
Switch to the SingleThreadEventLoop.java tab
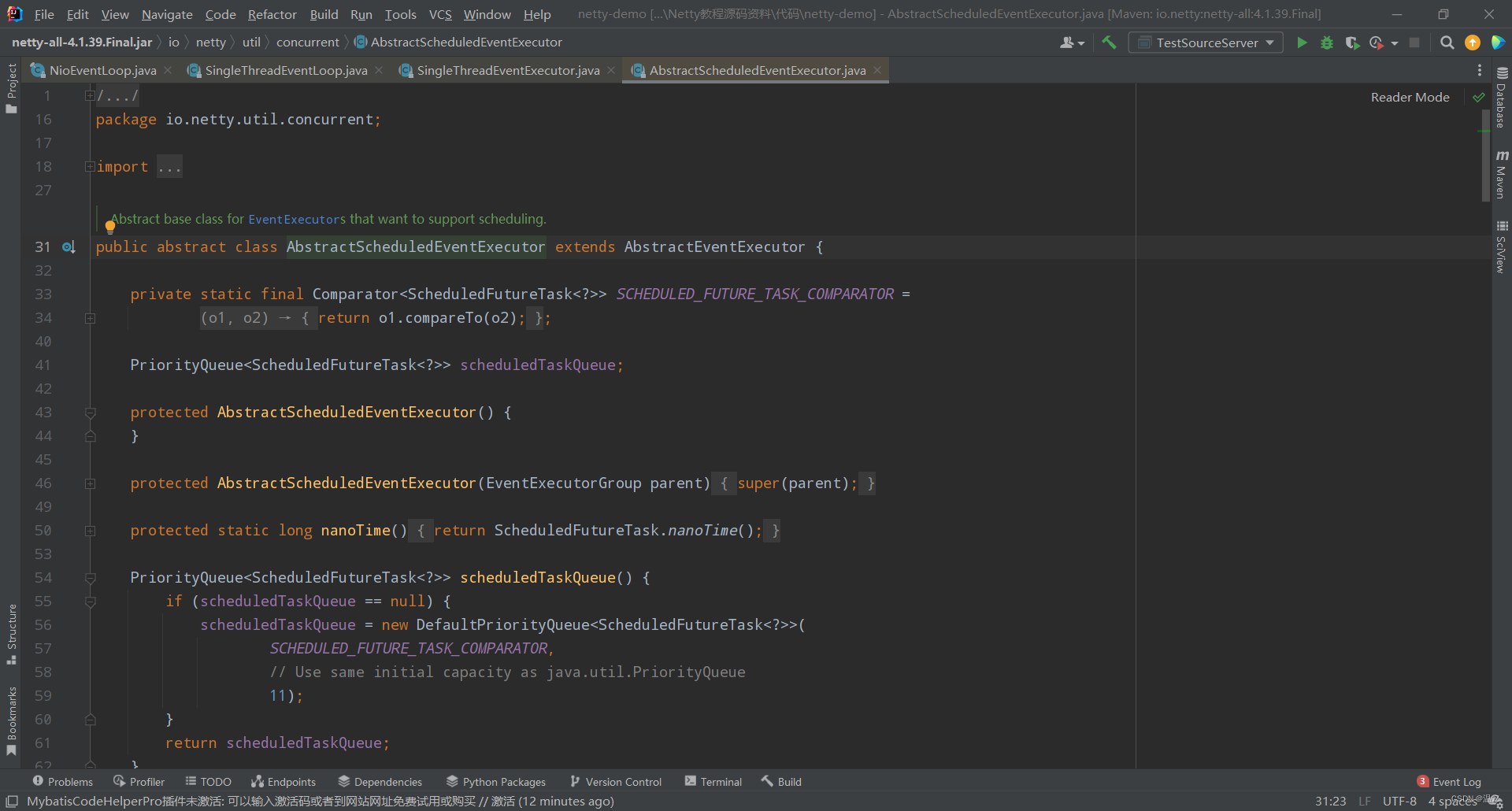click(286, 70)
